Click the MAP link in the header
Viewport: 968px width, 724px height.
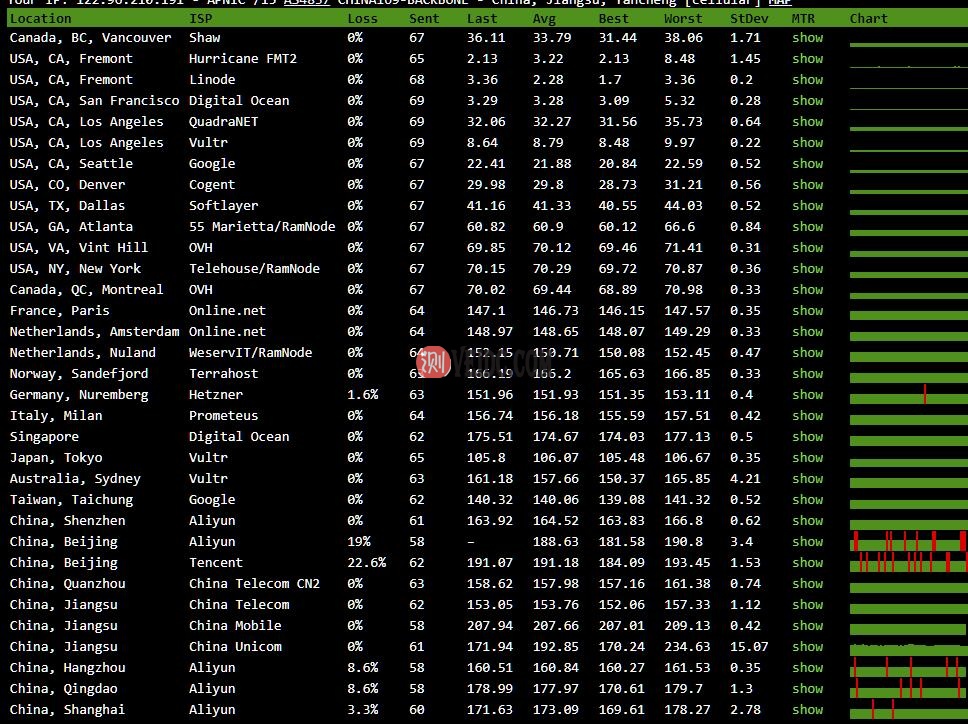779,3
